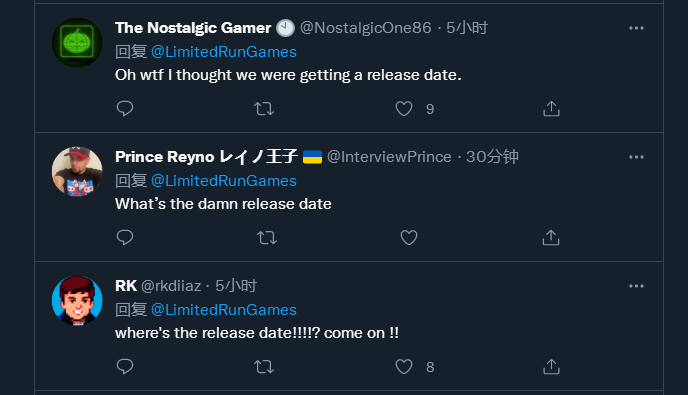The image size is (688, 395).
Task: View RK's pixel-art profile avatar
Action: point(77,301)
